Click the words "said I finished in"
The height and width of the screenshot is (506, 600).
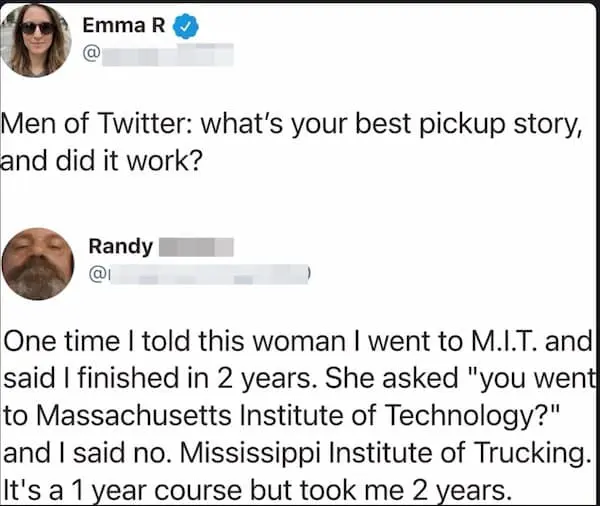click(92, 377)
